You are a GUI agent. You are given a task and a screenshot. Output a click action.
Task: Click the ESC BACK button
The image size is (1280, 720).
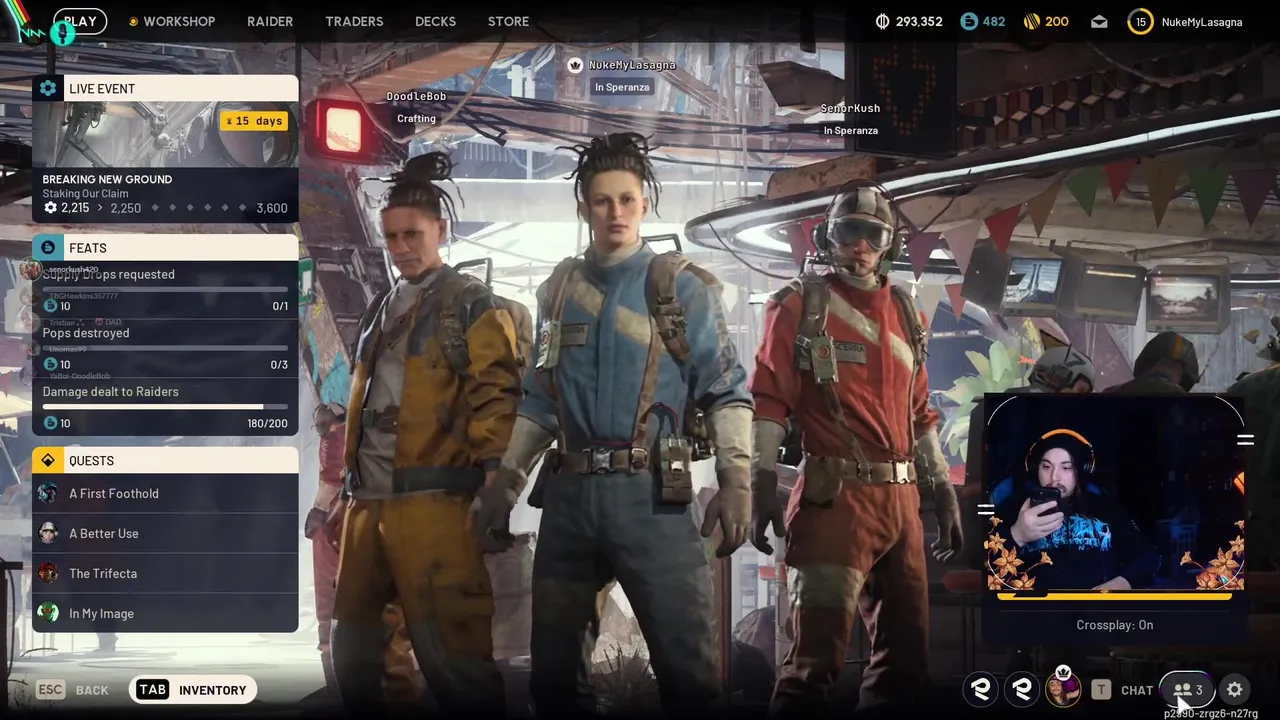(73, 690)
